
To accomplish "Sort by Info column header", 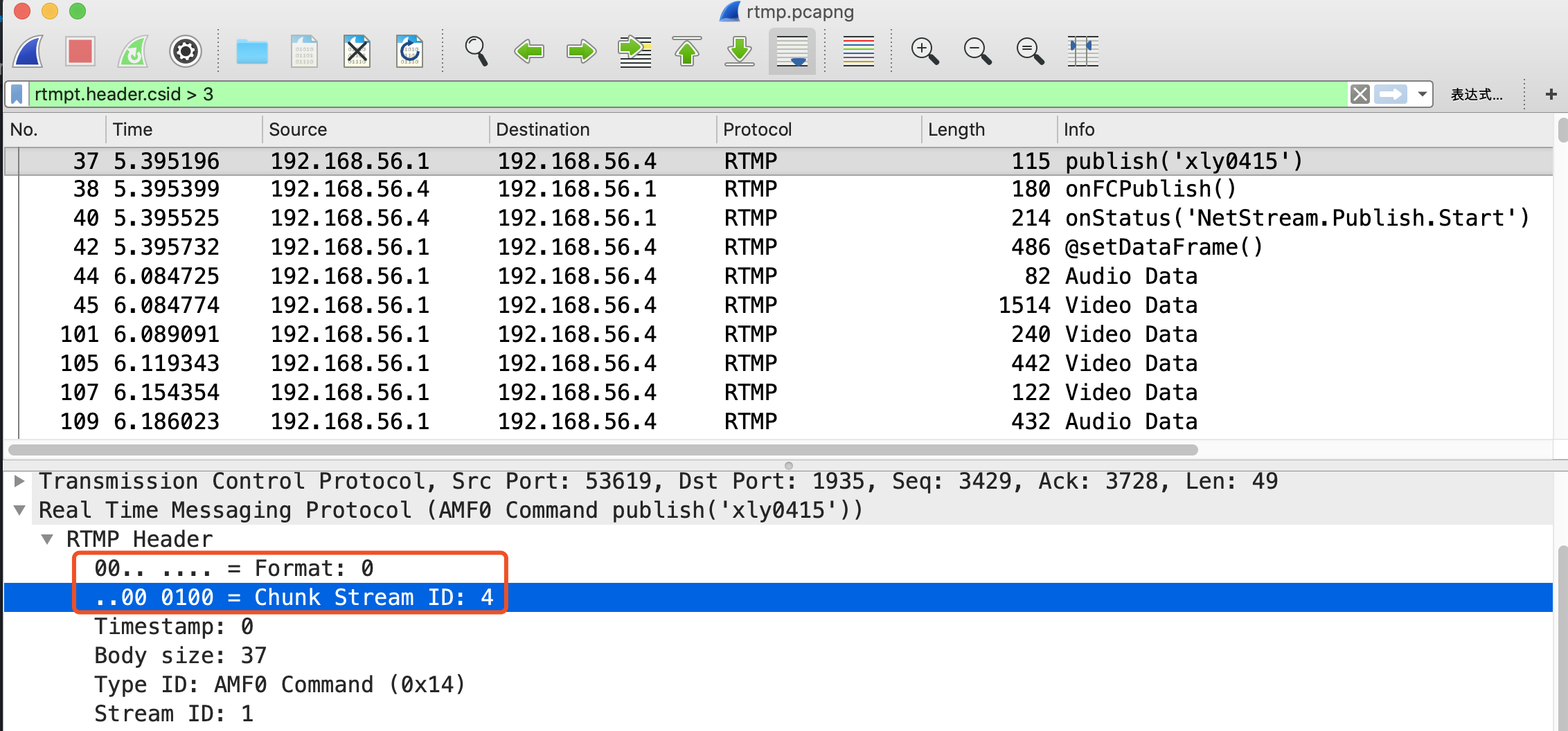I will pyautogui.click(x=1305, y=129).
